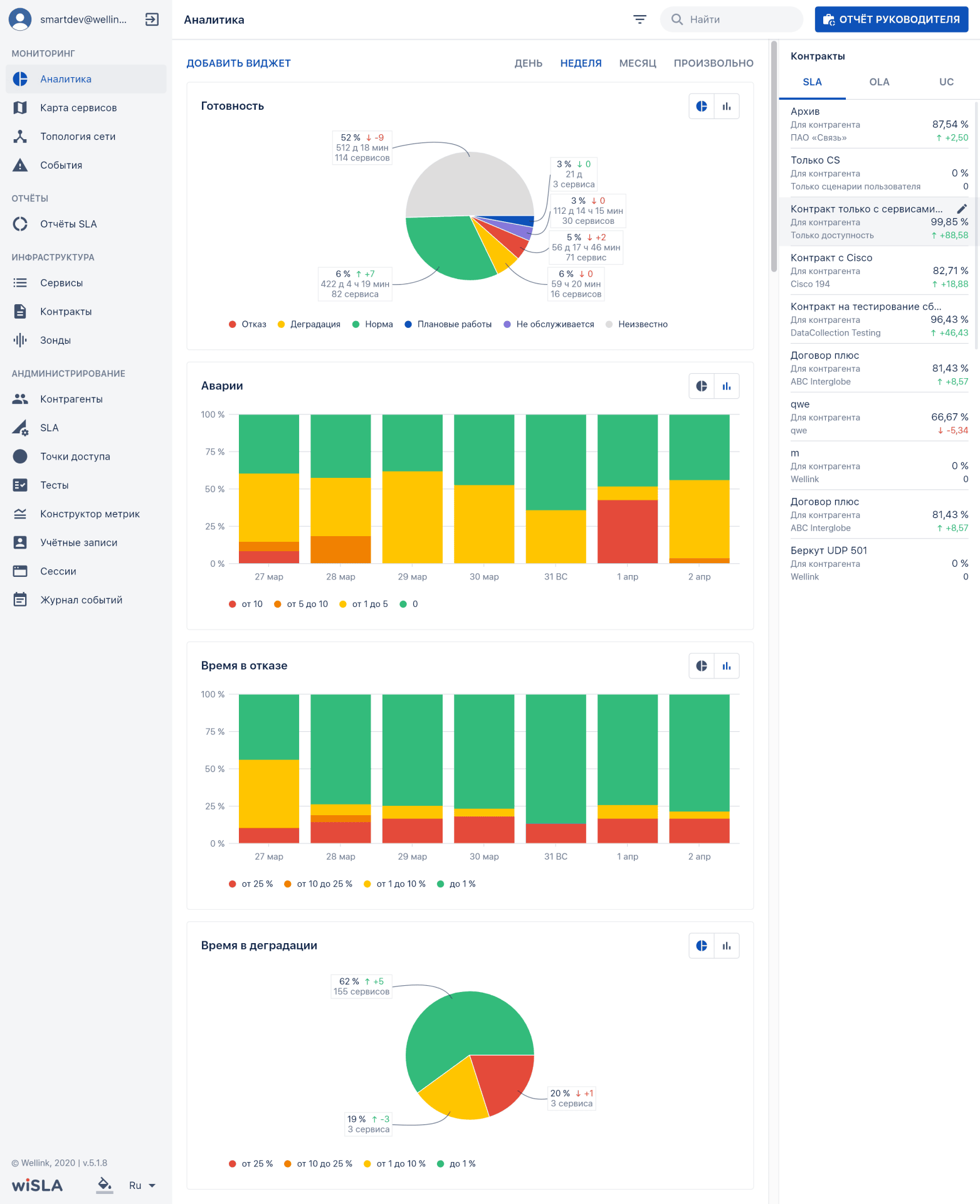Edit contract via the pencil icon
The height and width of the screenshot is (1204, 980).
(x=962, y=209)
